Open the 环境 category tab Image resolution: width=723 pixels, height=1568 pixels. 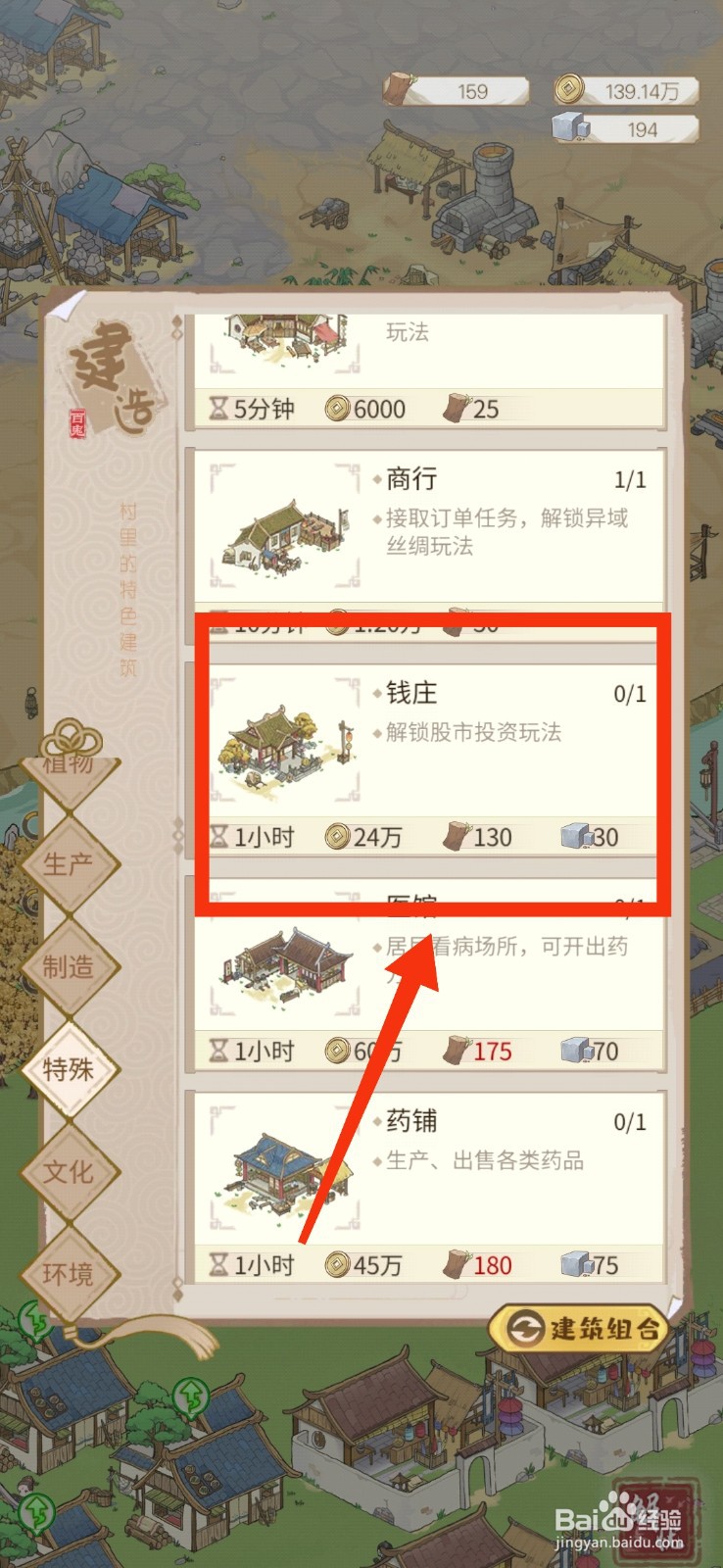click(x=68, y=1274)
